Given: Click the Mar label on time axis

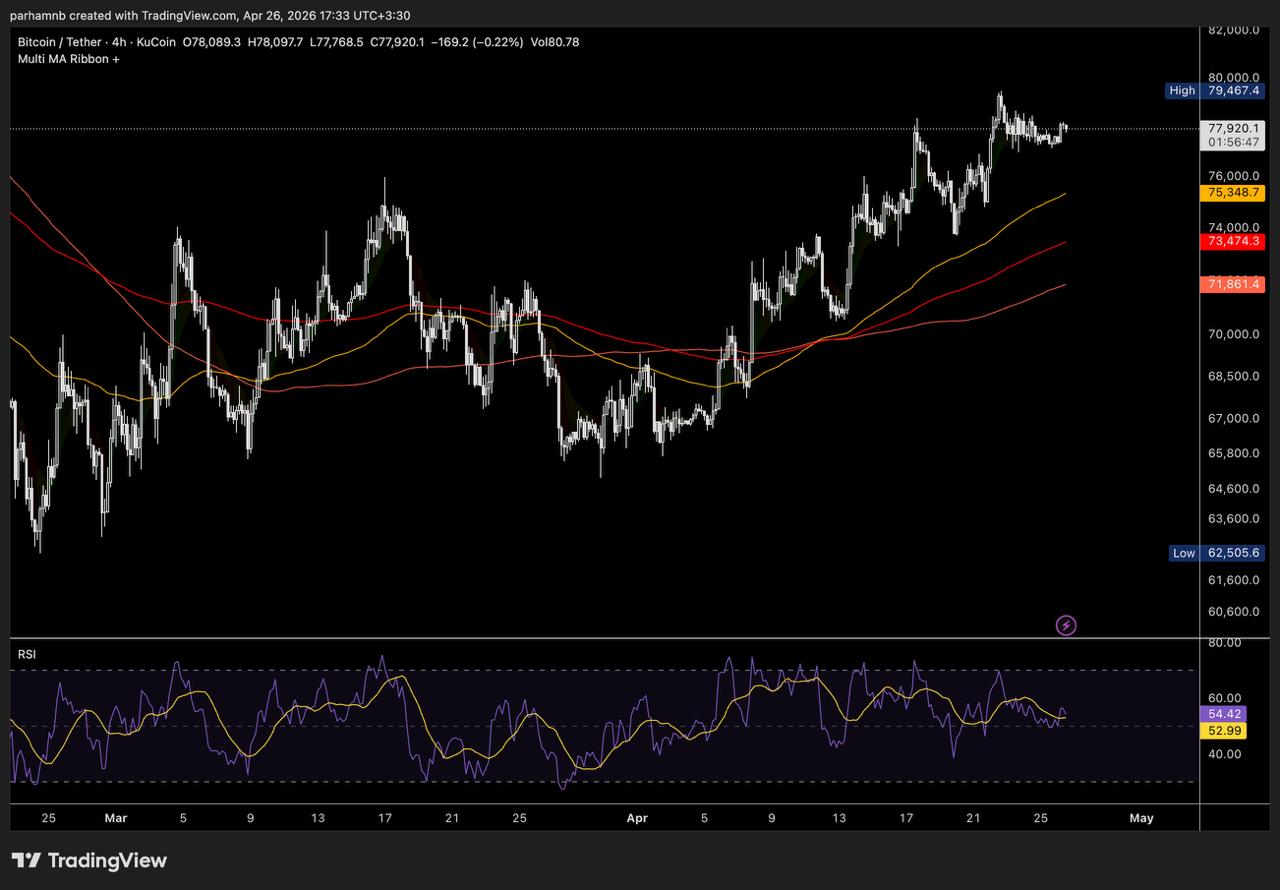Looking at the screenshot, I should [x=116, y=818].
